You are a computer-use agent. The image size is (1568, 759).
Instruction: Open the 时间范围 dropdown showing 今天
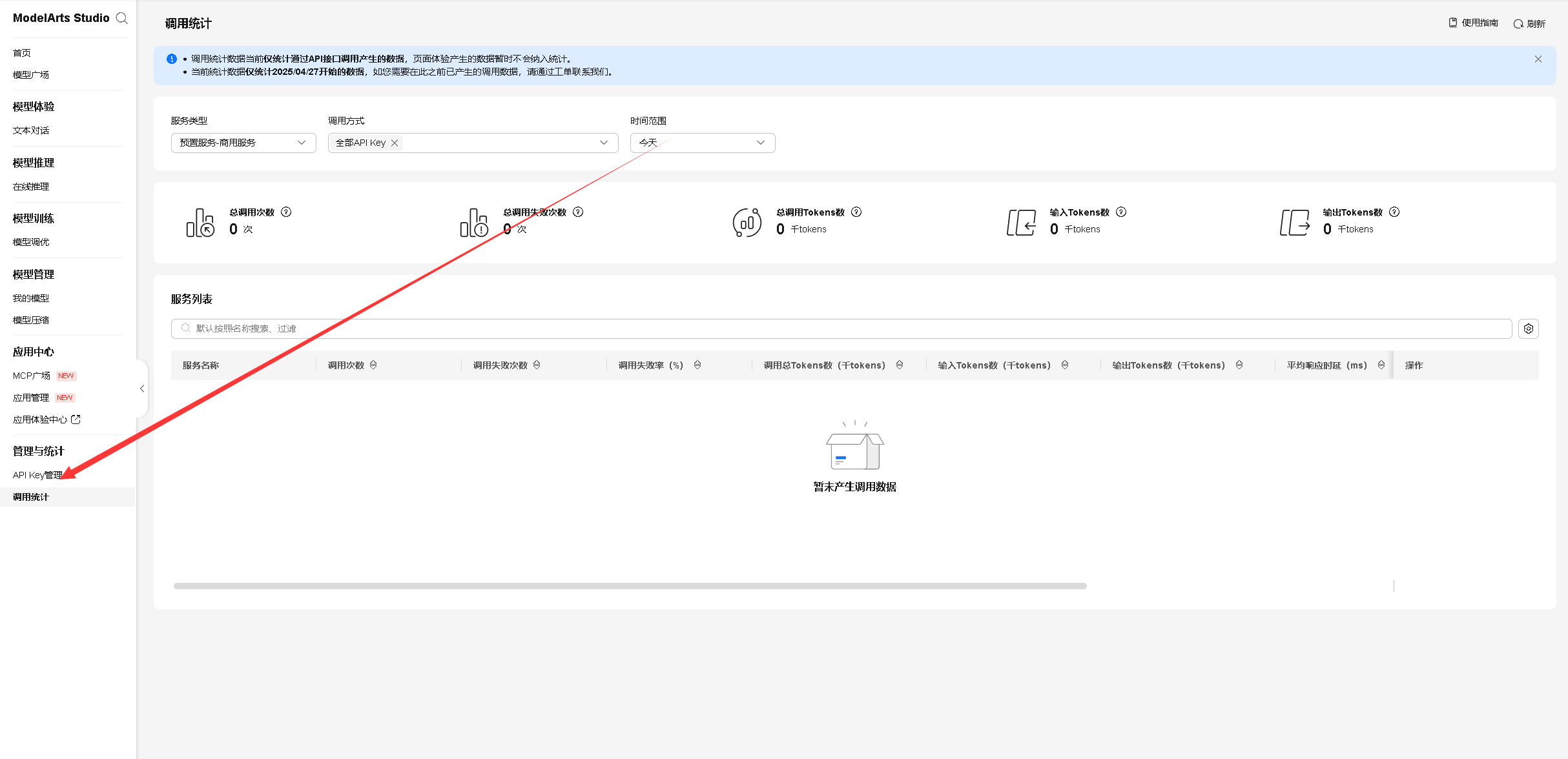click(702, 143)
